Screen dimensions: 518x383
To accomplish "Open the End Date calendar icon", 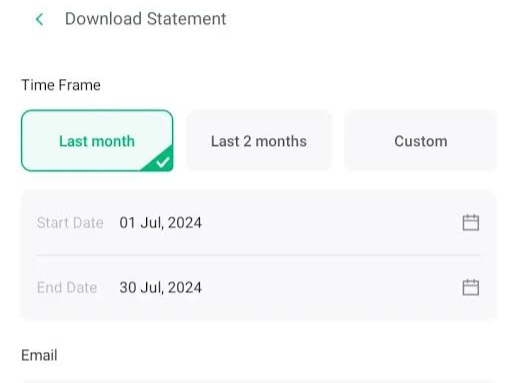I will click(x=471, y=287).
